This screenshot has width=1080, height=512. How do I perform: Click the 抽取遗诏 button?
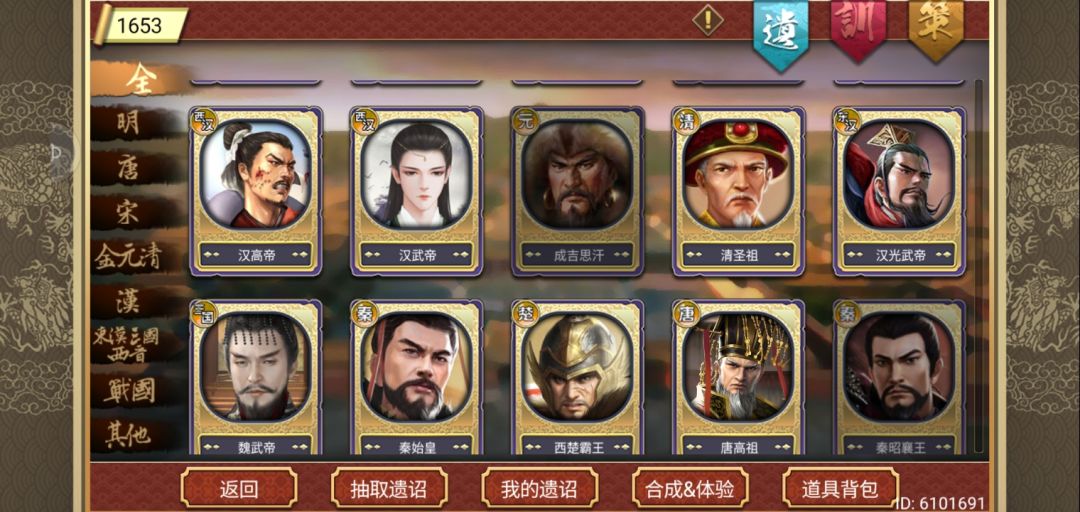pos(389,488)
